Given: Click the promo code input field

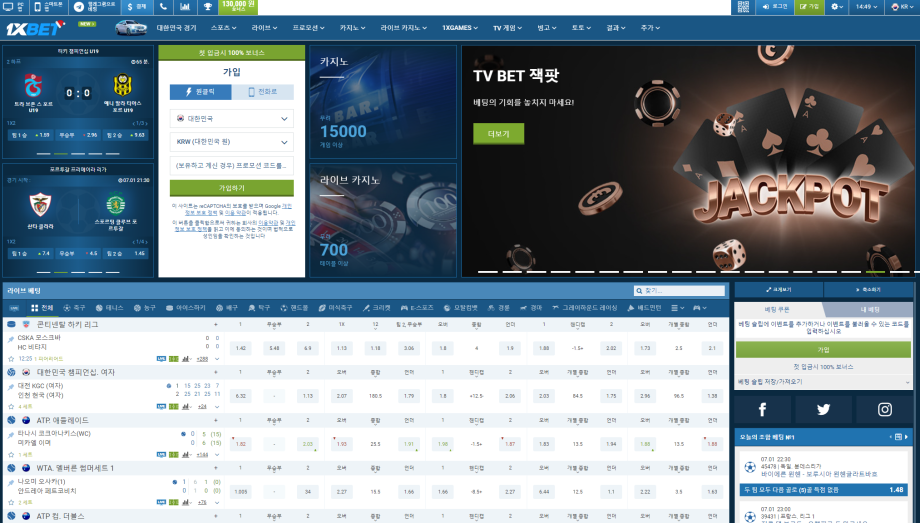Looking at the screenshot, I should point(232,166).
